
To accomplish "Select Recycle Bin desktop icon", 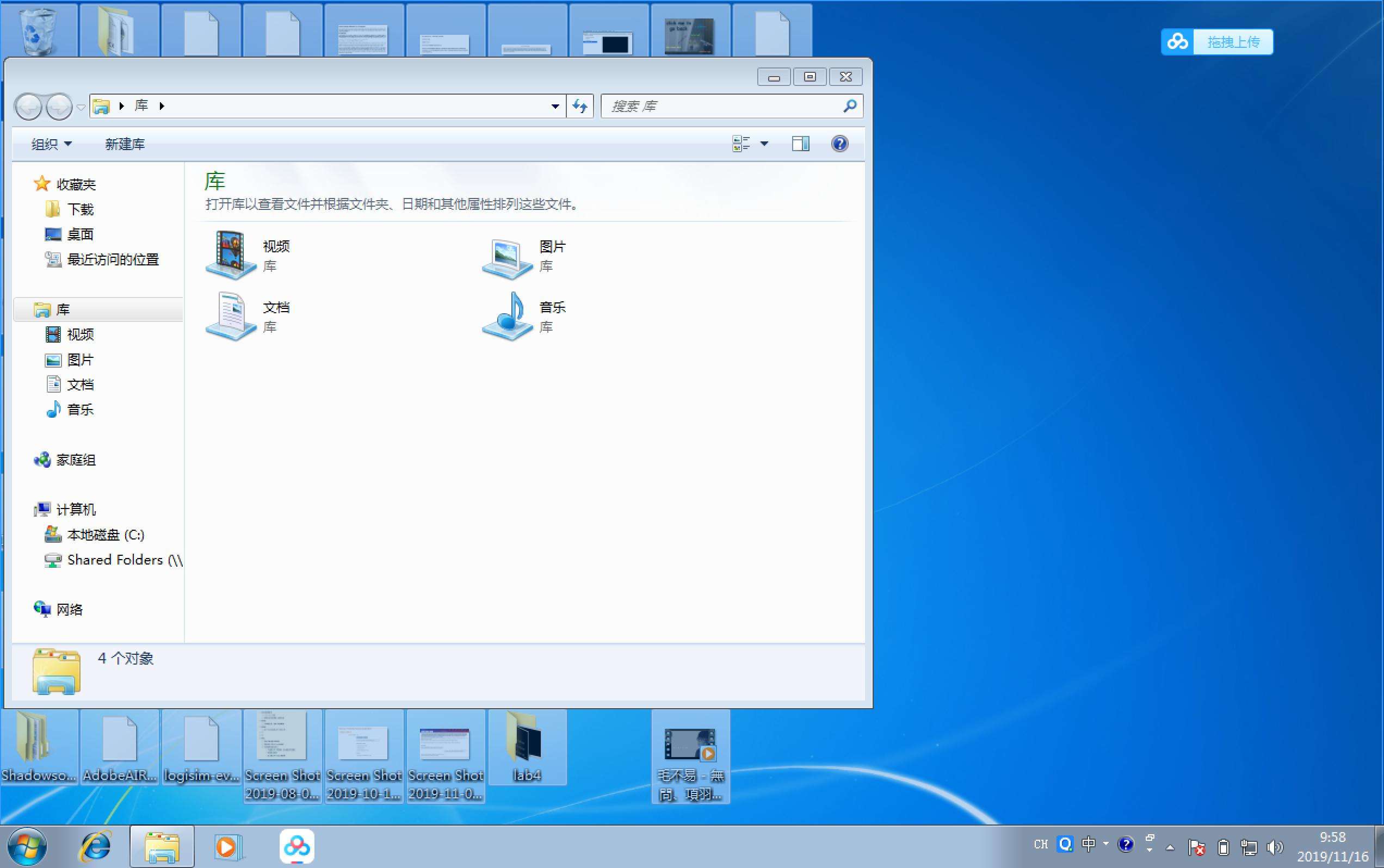I will pyautogui.click(x=39, y=32).
